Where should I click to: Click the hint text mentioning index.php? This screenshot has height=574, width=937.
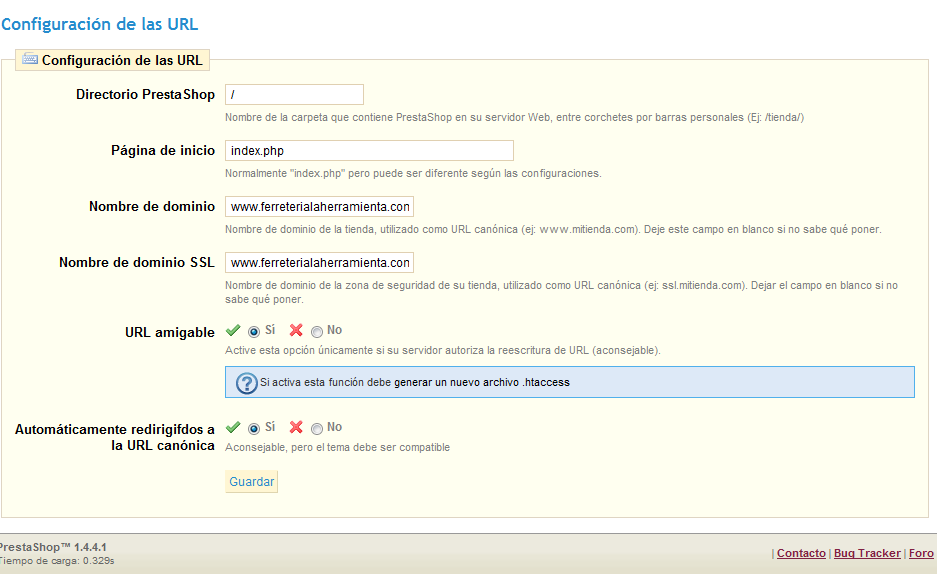pos(413,173)
